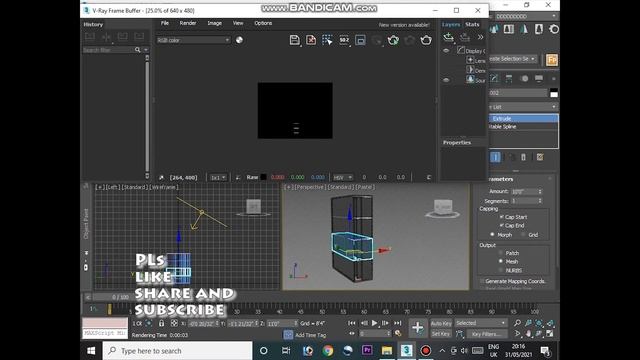Image resolution: width=640 pixels, height=360 pixels.
Task: Clear the frame buffer image
Action: pos(311,40)
